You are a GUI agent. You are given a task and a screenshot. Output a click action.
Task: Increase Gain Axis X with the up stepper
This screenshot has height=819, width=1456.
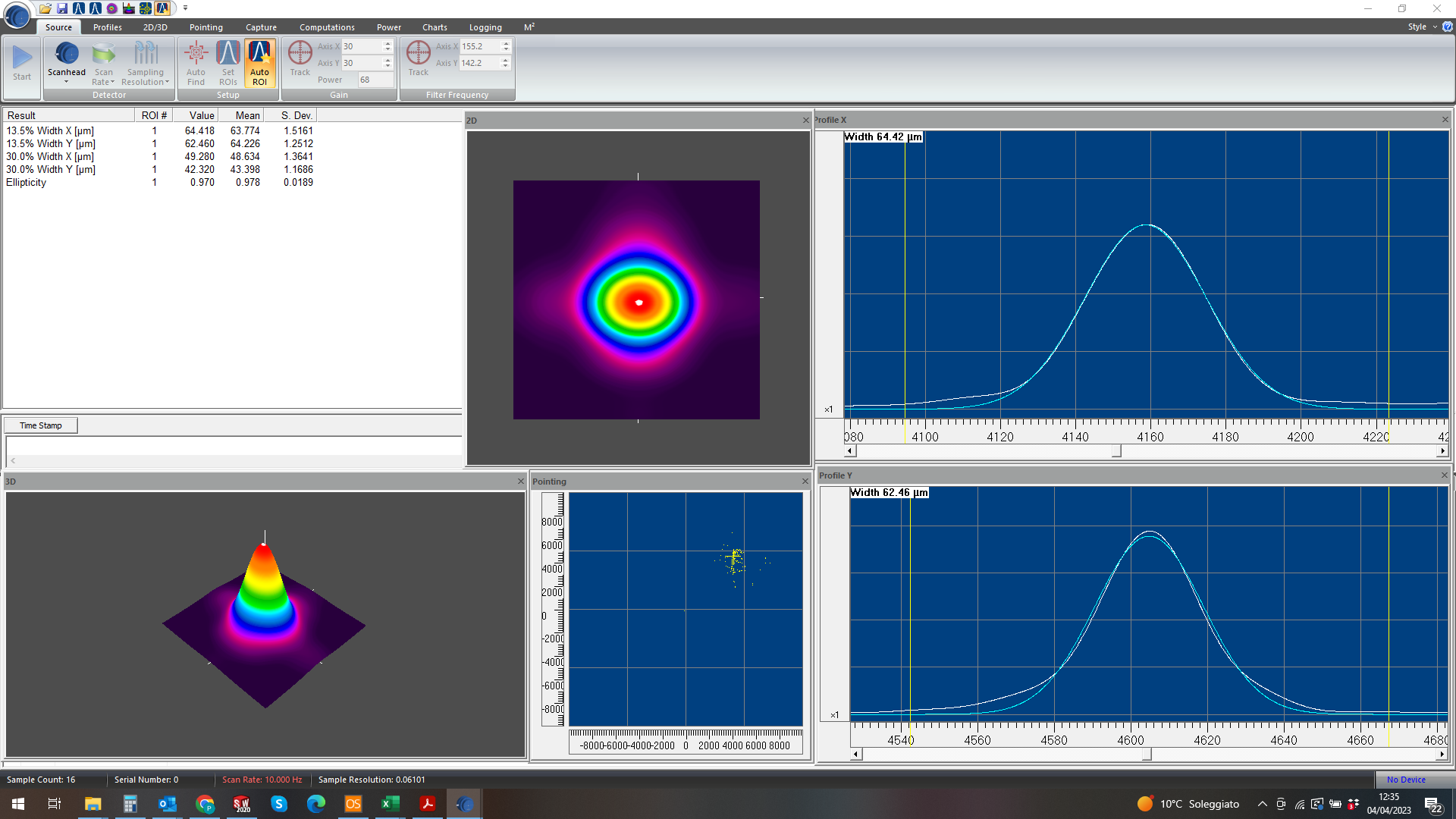click(388, 42)
